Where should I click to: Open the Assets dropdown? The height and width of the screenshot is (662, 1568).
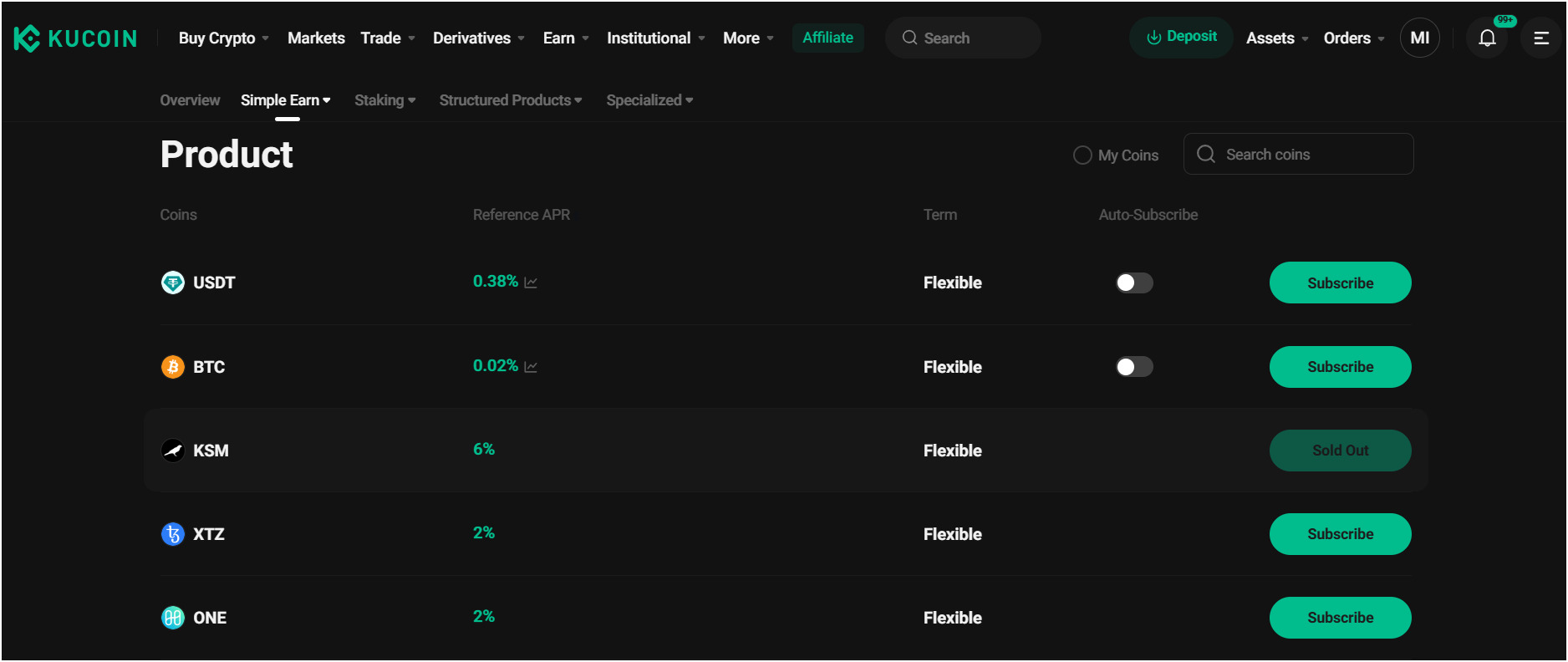click(1276, 38)
